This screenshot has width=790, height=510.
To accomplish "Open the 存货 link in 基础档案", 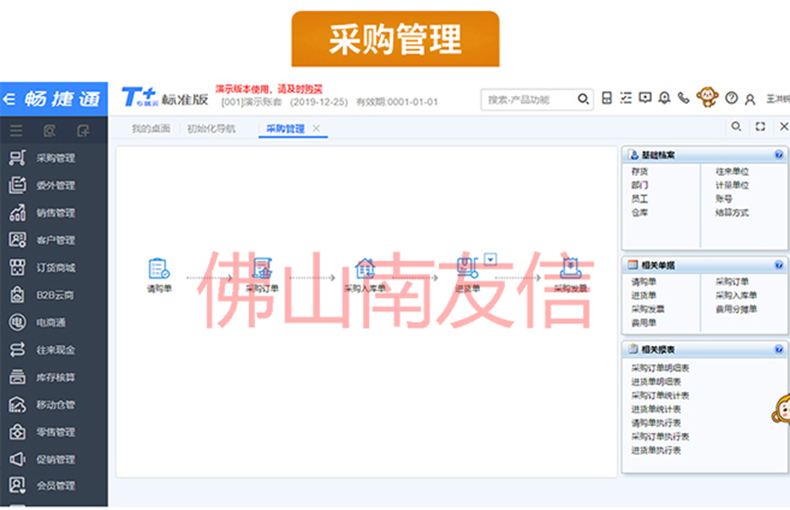I will tap(639, 172).
